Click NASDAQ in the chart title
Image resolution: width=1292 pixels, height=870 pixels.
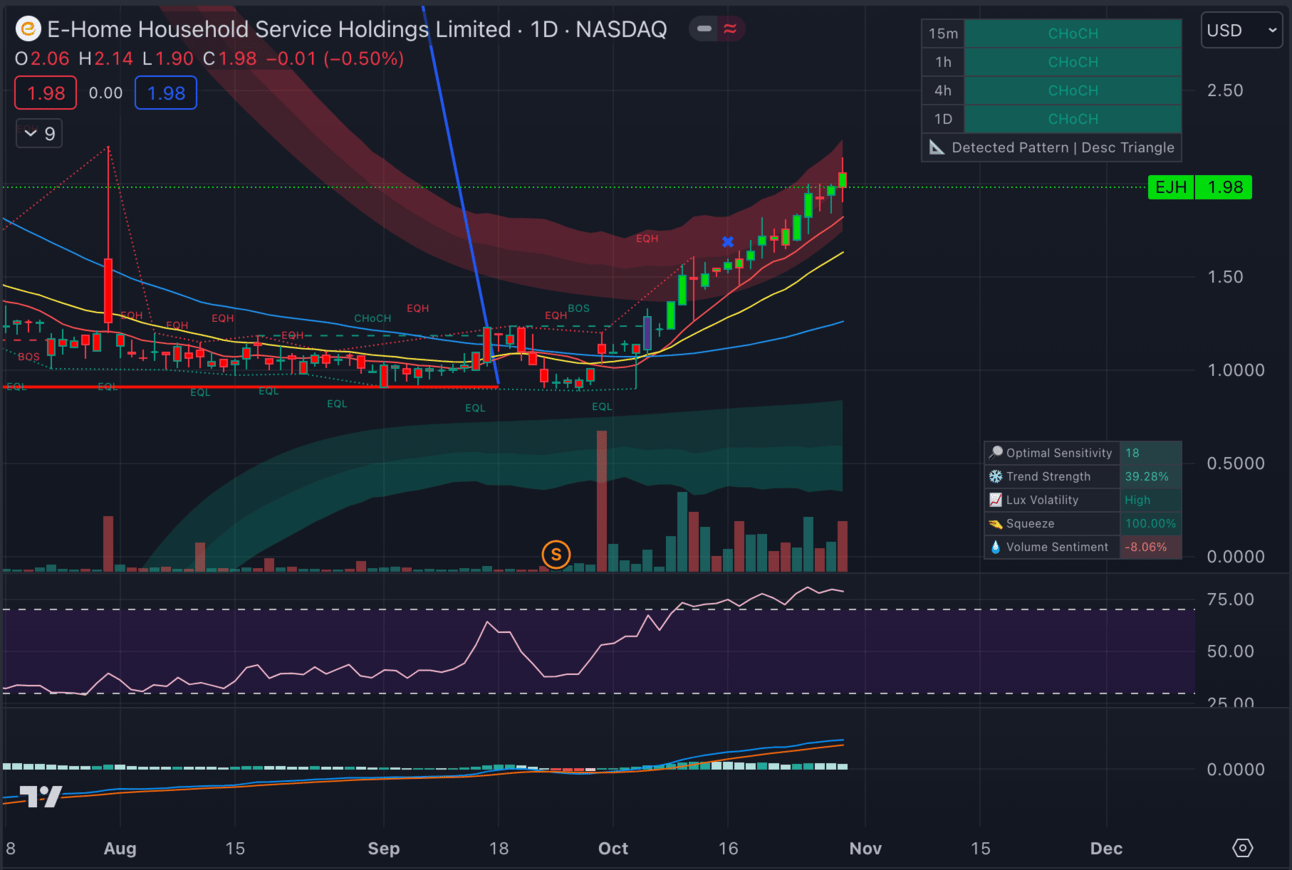point(621,29)
